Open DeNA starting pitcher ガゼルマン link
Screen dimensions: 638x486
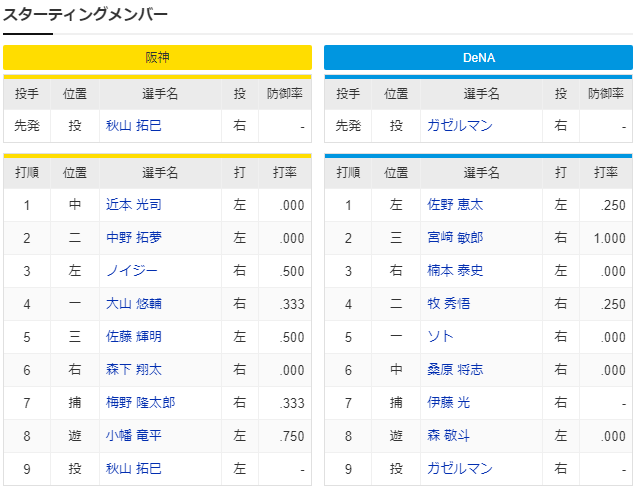460,125
